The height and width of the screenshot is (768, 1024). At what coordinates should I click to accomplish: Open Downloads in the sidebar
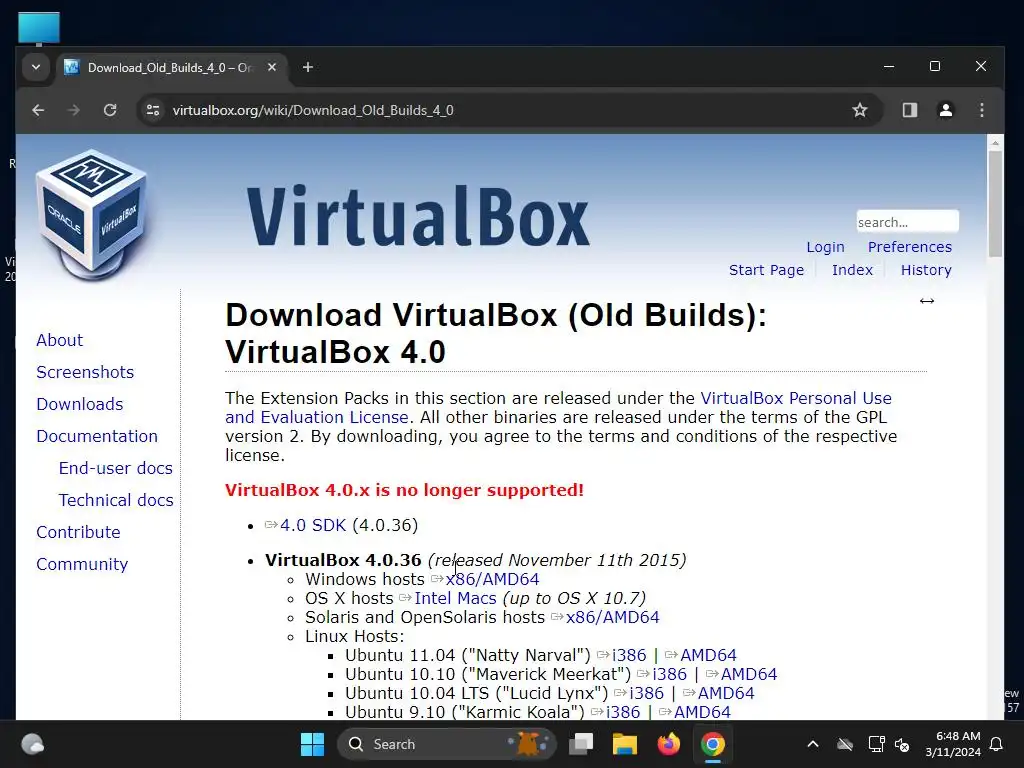tap(80, 404)
